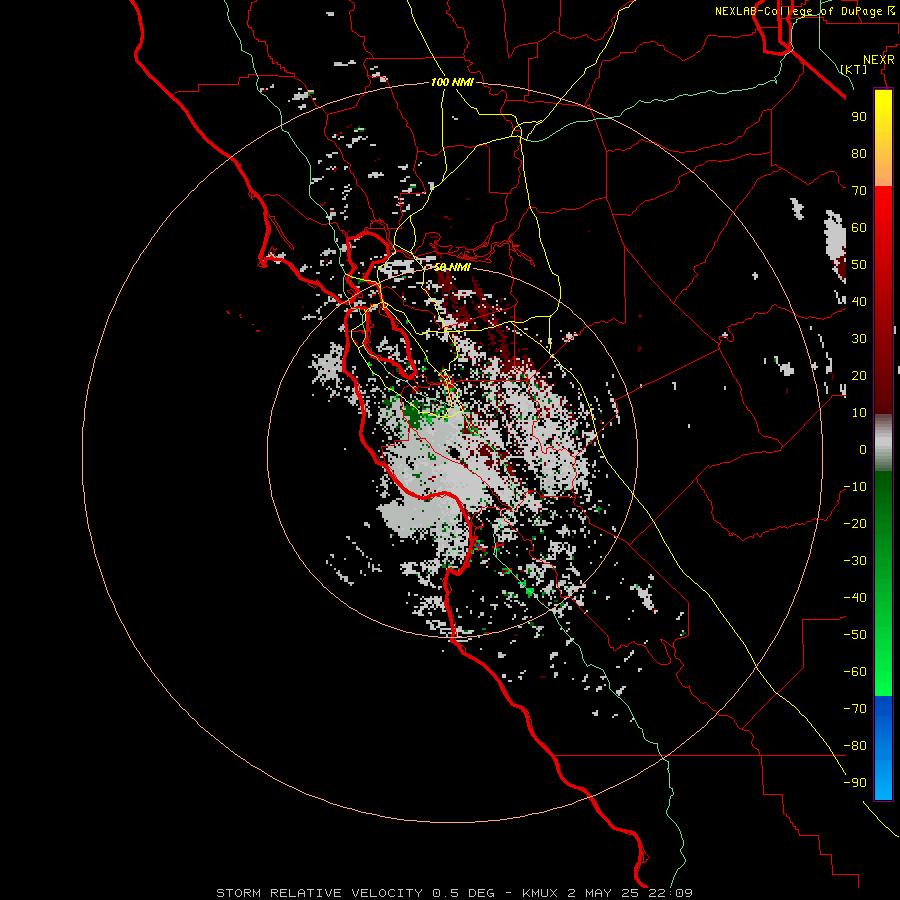
Task: Click the 60 value on velocity scale
Action: pyautogui.click(x=859, y=227)
